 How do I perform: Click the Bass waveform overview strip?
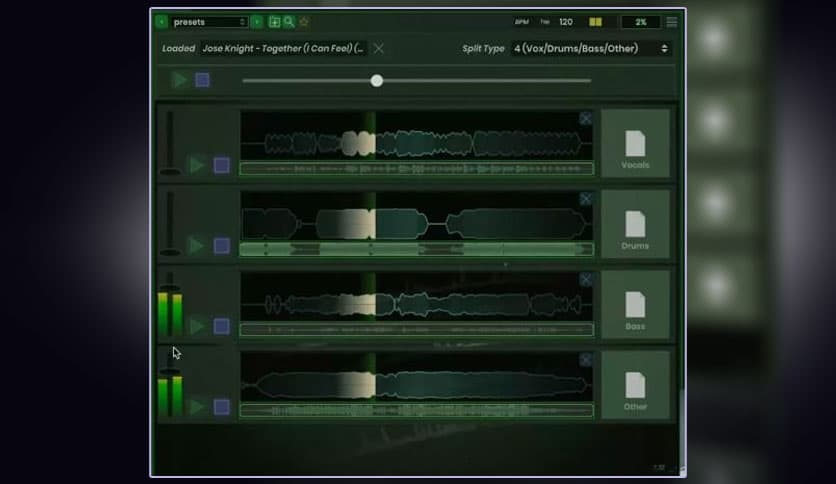tap(416, 330)
